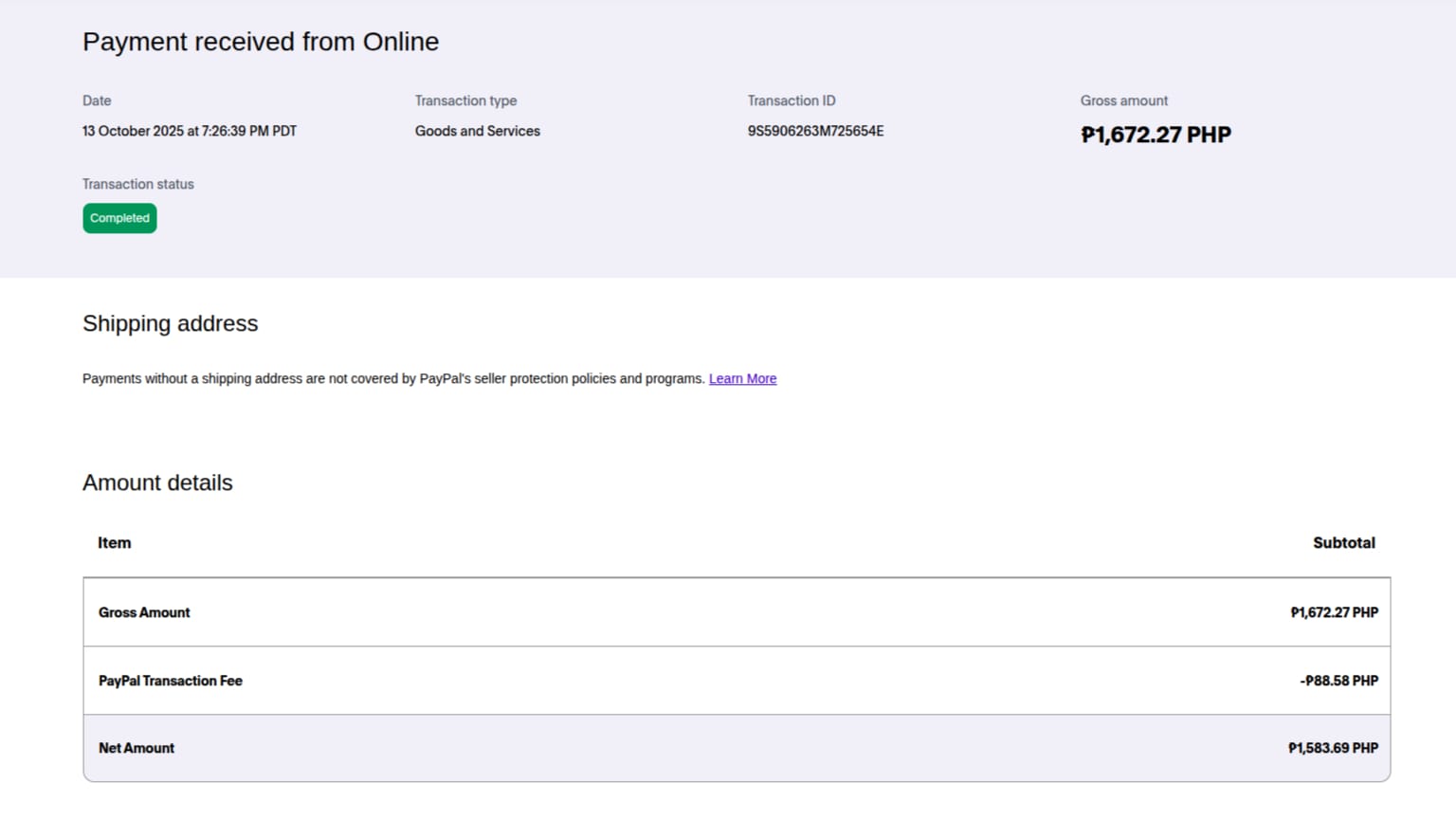Select the 'PayPal Transaction Fee' row label
1456x819 pixels.
pyautogui.click(x=171, y=681)
